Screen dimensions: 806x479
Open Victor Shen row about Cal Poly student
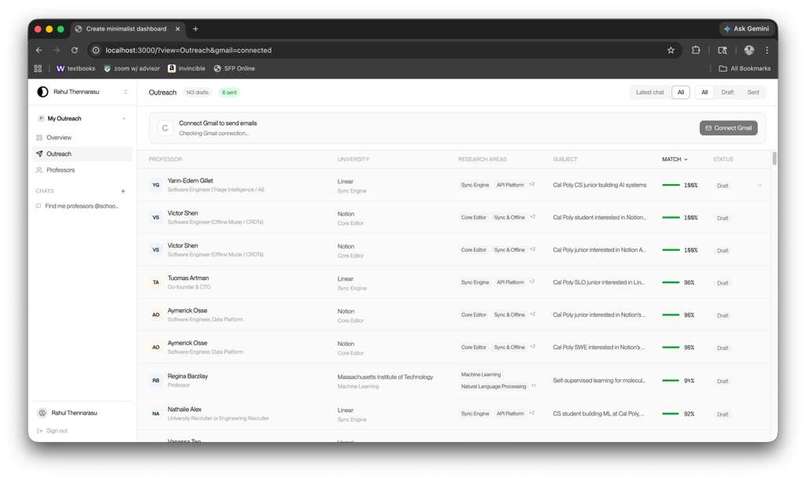454,217
